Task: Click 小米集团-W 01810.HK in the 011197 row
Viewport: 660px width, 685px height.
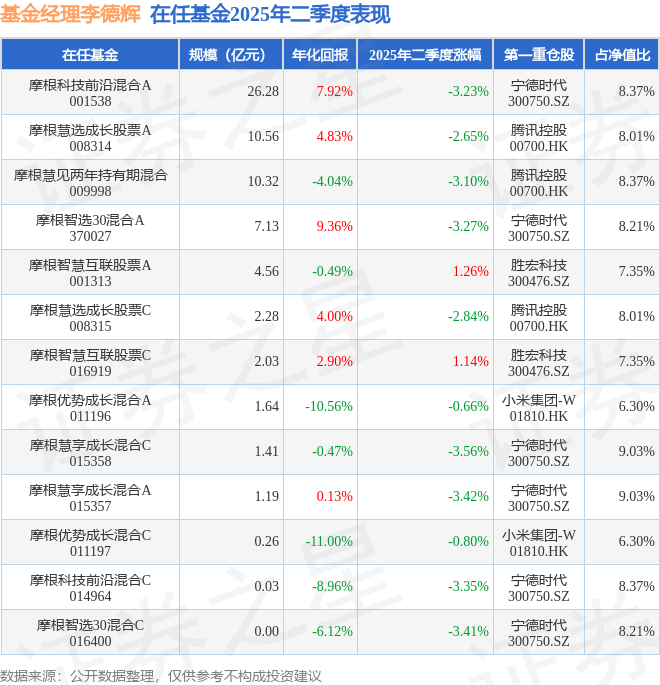Action: tap(539, 543)
